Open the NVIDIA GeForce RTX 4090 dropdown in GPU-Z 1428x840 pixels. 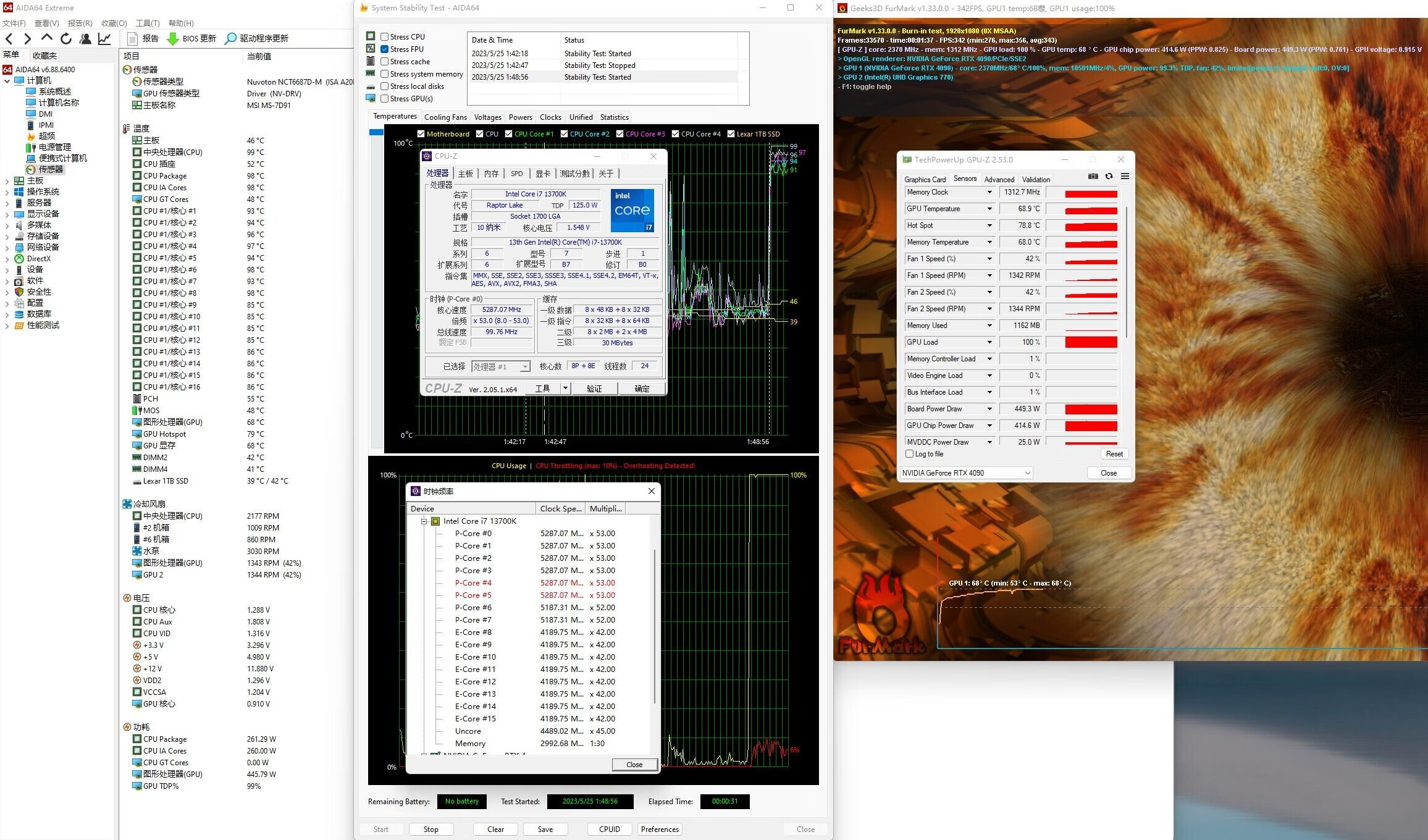[1027, 472]
